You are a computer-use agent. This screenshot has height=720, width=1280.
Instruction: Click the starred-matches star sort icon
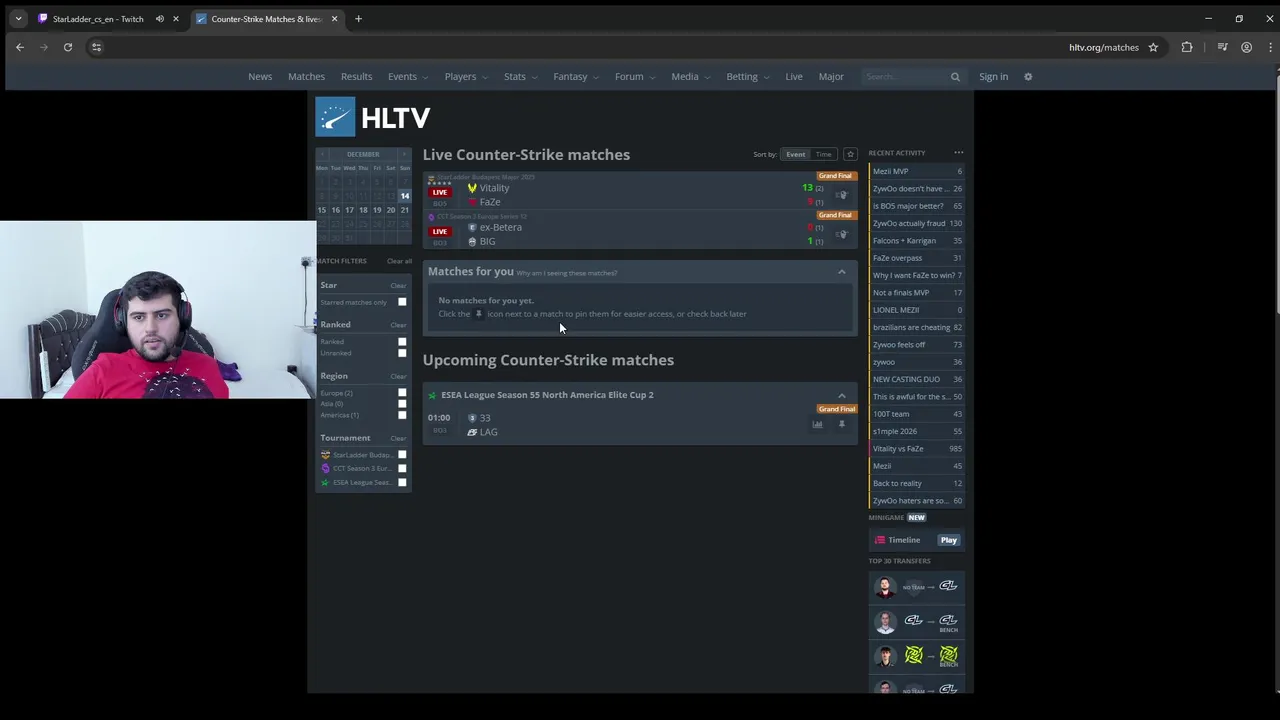click(850, 154)
